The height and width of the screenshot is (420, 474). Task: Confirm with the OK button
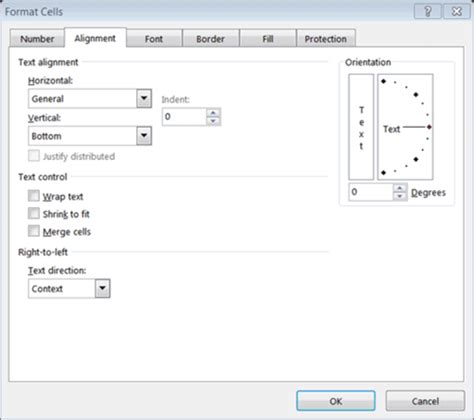pos(336,401)
